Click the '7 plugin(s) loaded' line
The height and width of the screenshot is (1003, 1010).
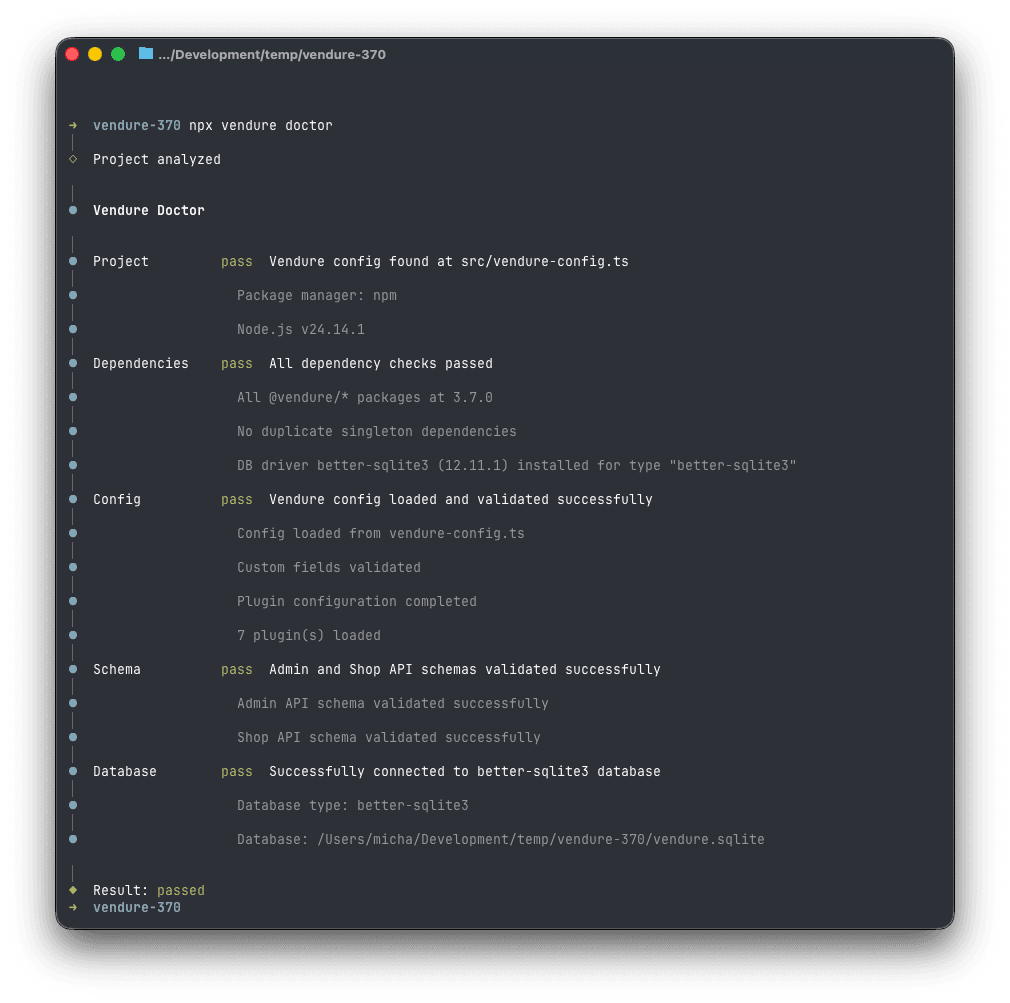click(309, 636)
